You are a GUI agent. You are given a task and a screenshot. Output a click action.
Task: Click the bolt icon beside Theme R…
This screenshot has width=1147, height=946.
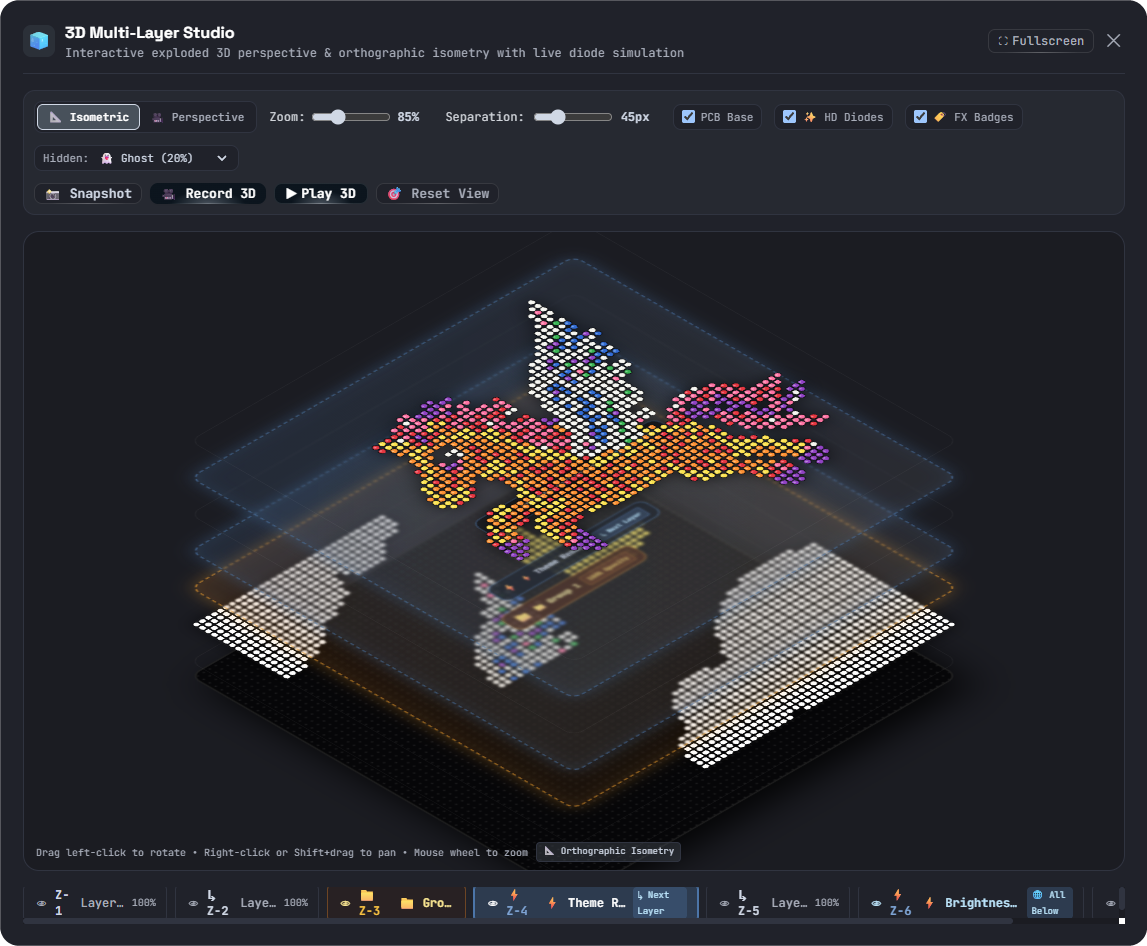tap(552, 904)
